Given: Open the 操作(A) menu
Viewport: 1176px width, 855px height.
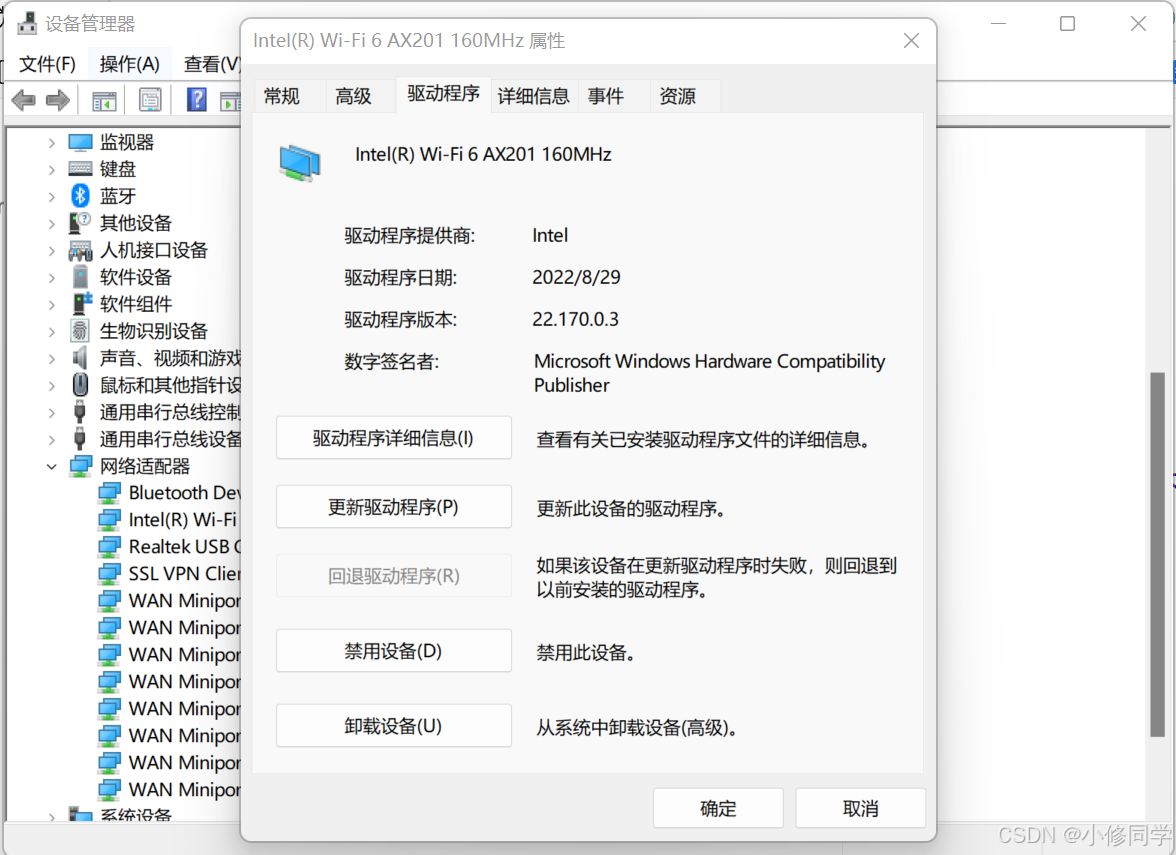Looking at the screenshot, I should (130, 64).
